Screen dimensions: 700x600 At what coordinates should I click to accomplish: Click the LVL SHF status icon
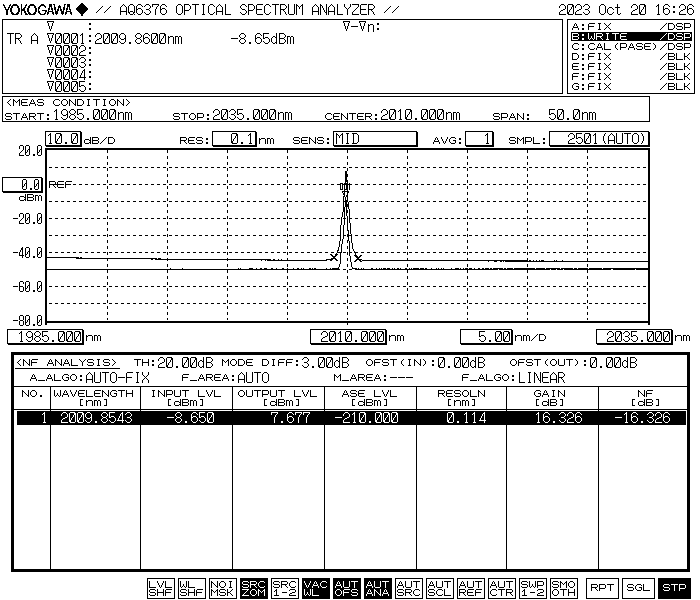[160, 588]
